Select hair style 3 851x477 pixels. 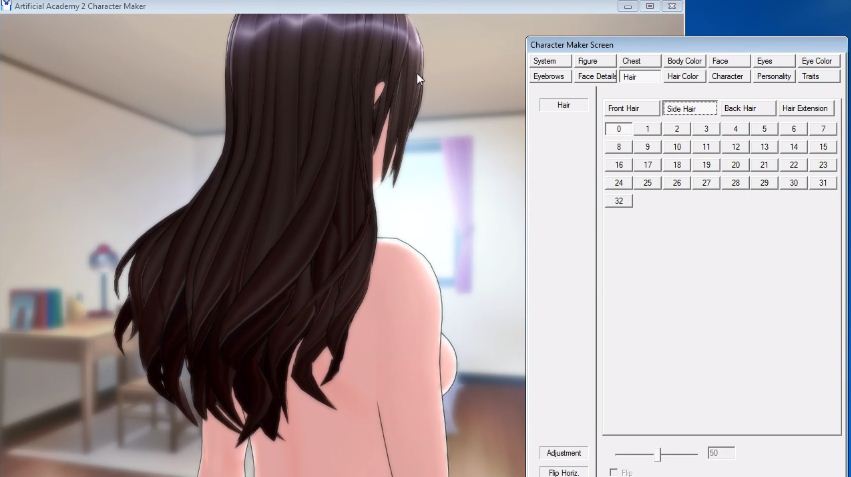point(706,129)
